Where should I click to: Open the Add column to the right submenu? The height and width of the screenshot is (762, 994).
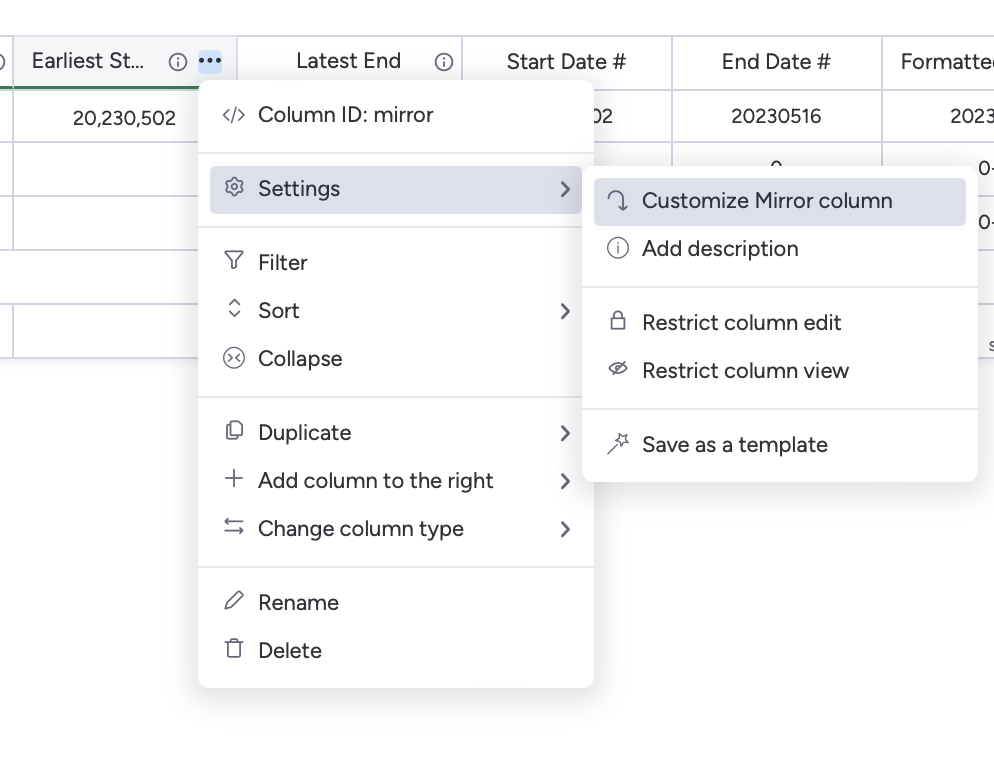[567, 481]
